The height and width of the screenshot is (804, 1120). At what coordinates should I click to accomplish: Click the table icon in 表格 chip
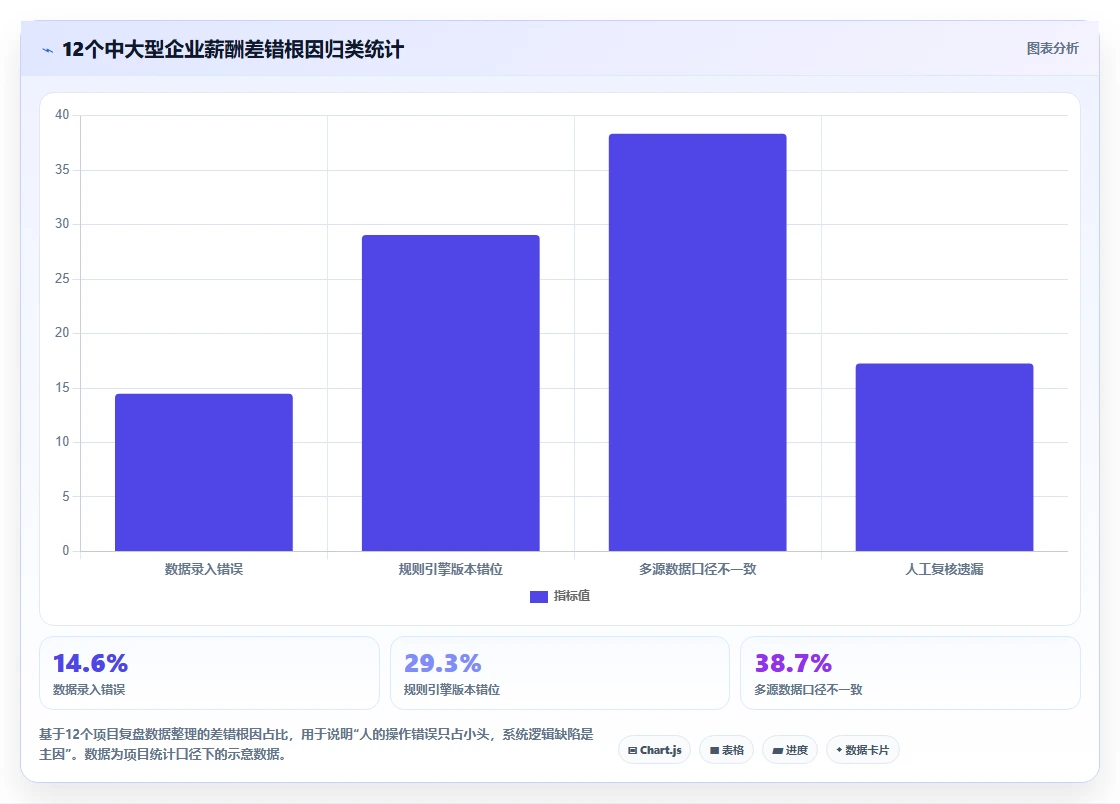click(714, 750)
